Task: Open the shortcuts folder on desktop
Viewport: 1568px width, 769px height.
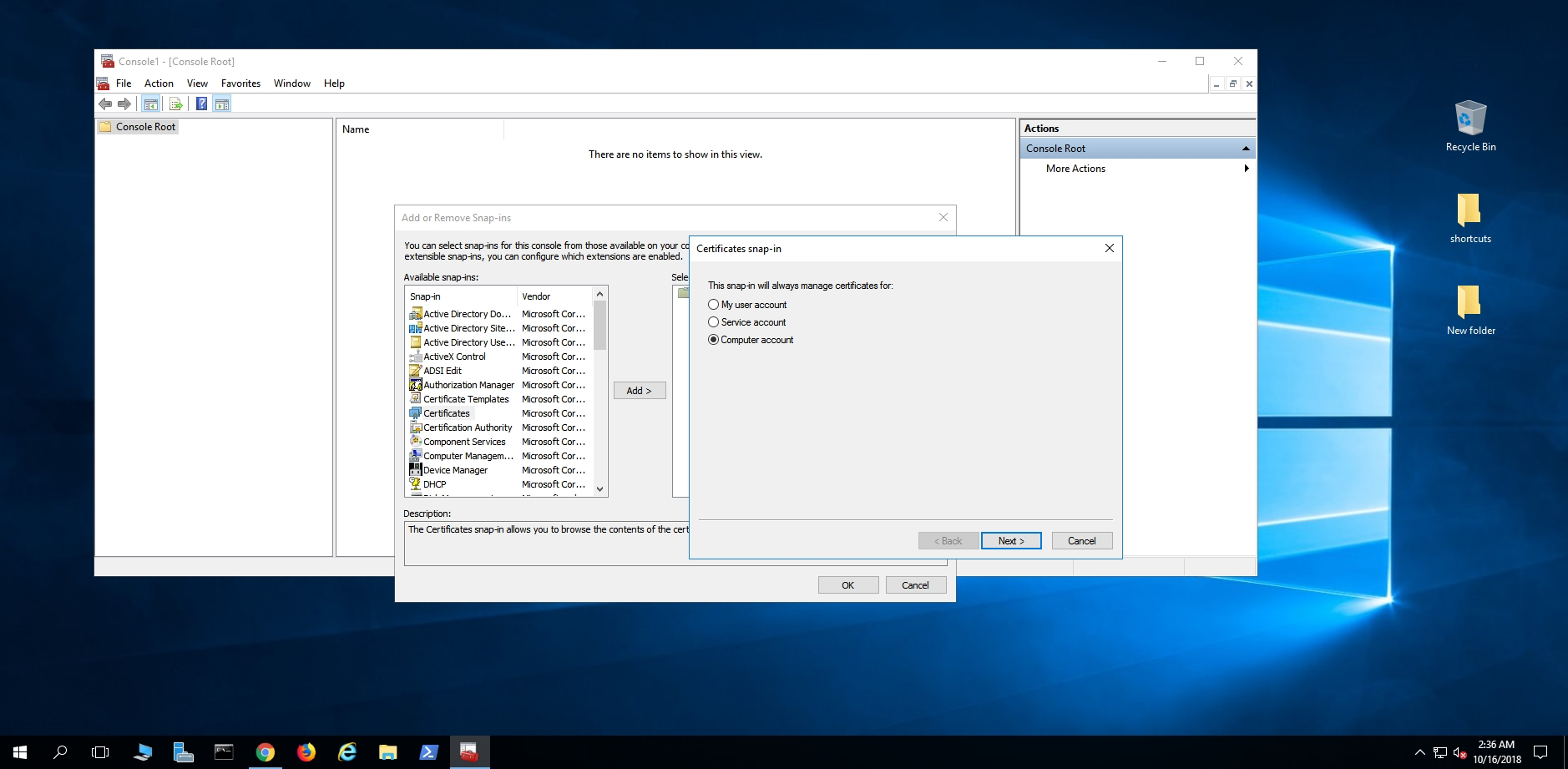Action: click(x=1470, y=218)
